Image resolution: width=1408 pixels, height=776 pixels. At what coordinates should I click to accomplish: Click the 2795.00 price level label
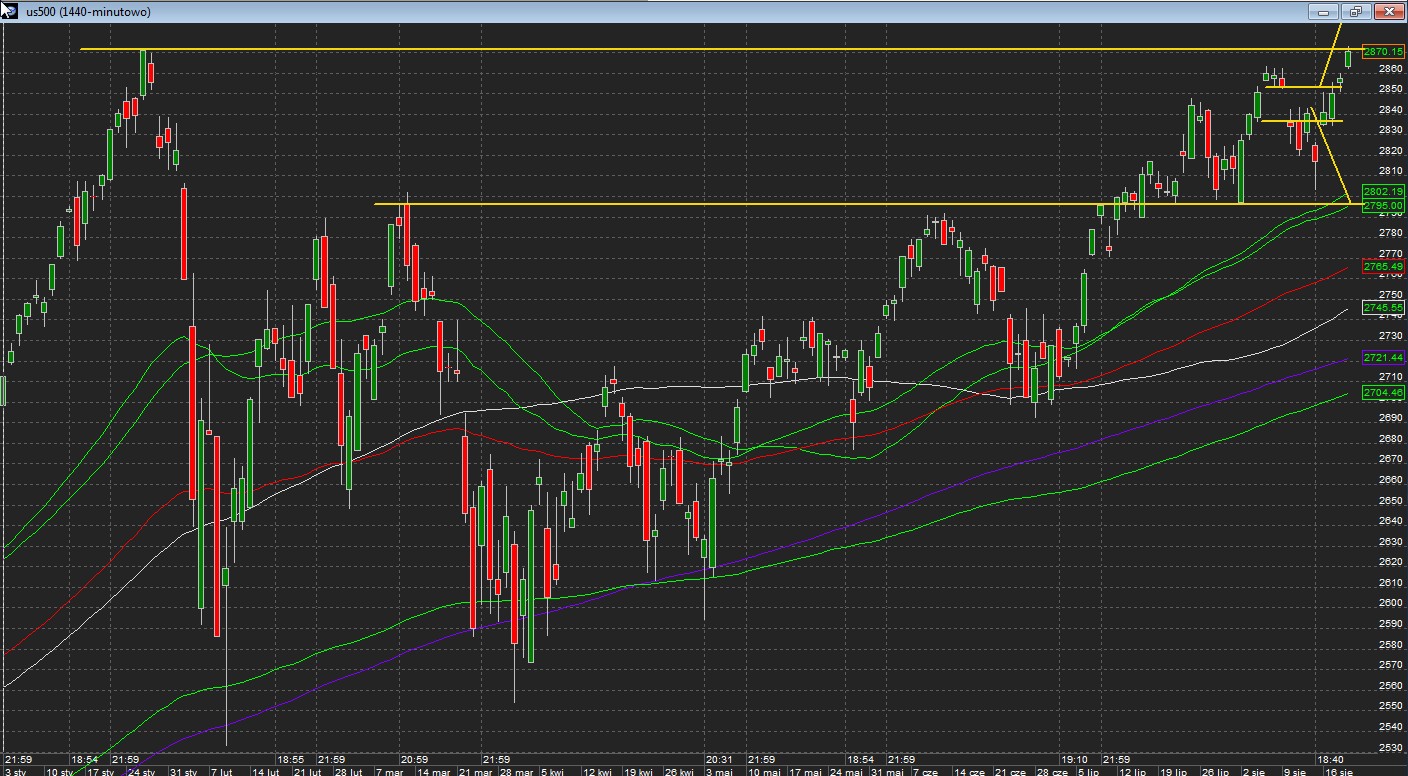click(x=1383, y=205)
